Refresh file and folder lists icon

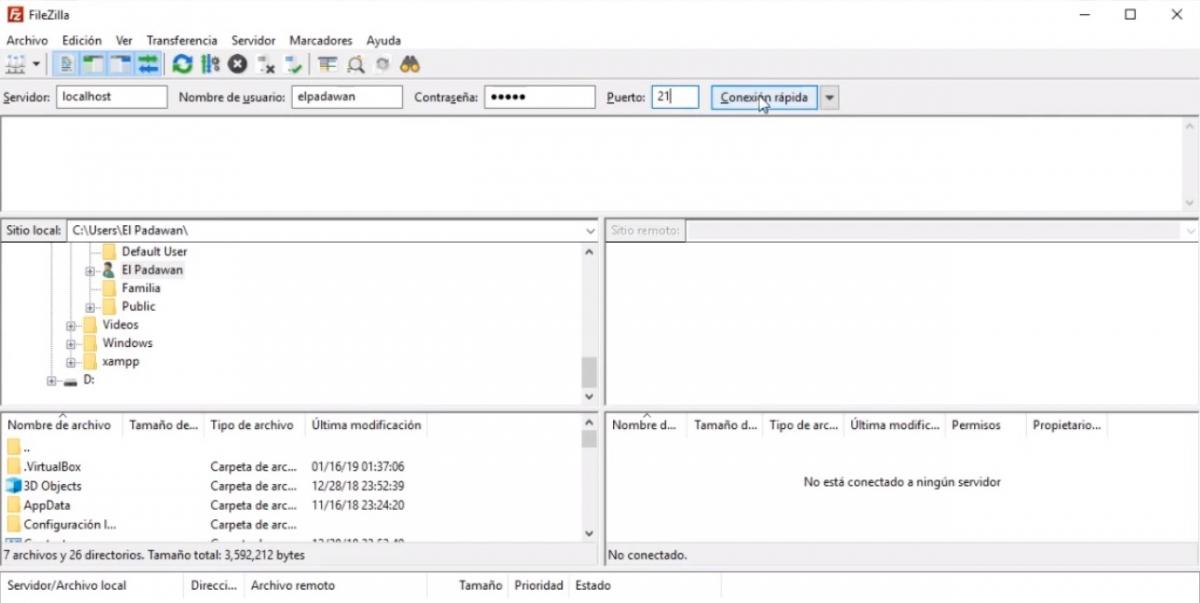(182, 64)
